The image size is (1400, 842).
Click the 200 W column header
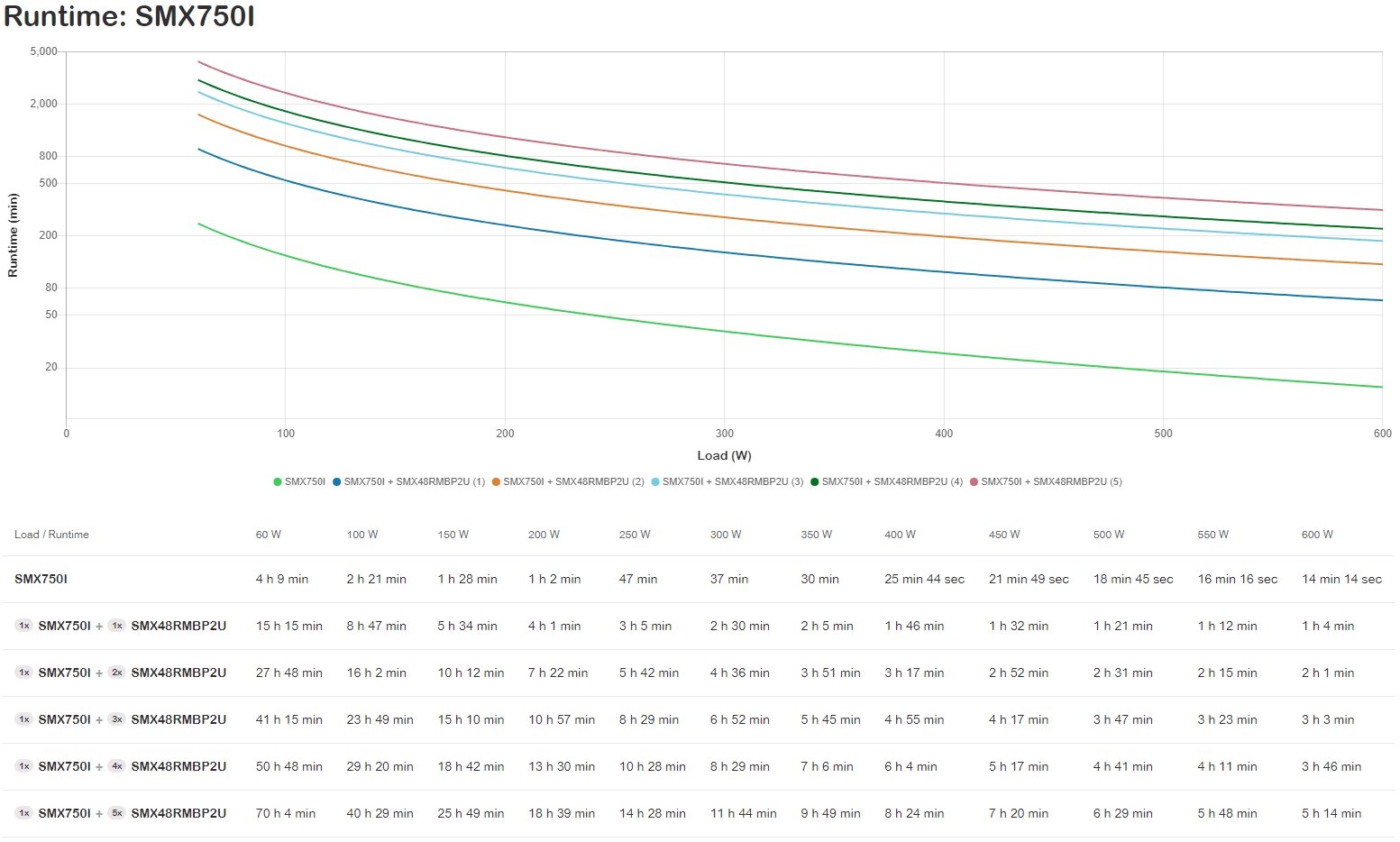(544, 535)
